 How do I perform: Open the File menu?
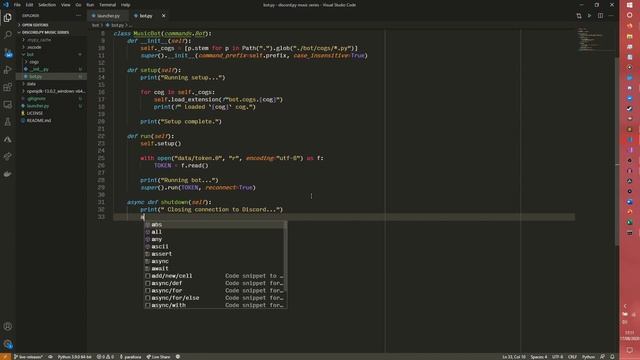tap(17, 5)
